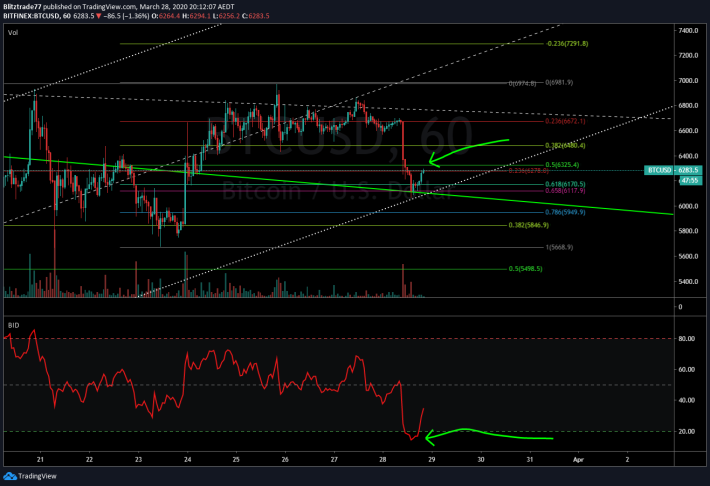The width and height of the screenshot is (710, 486).
Task: Click date 26 on time axis
Action: 285,459
